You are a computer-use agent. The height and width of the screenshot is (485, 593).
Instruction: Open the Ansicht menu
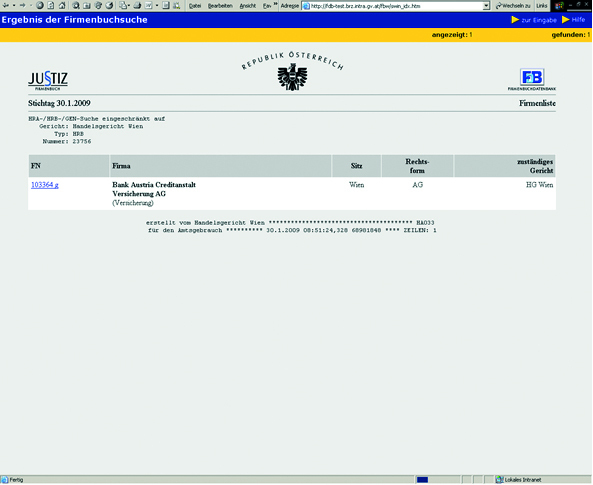point(248,6)
